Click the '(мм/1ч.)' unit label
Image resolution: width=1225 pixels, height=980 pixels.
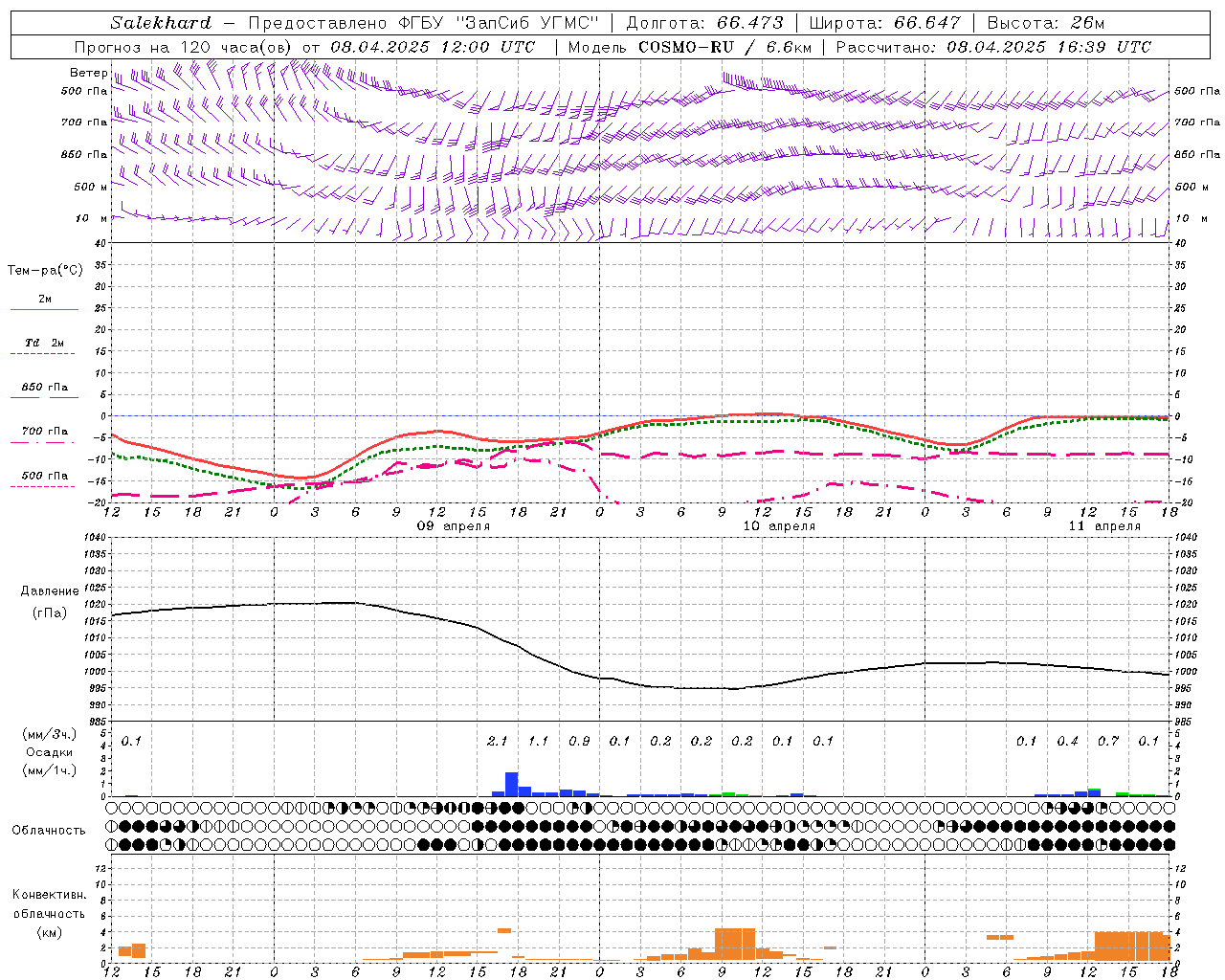coord(50,770)
